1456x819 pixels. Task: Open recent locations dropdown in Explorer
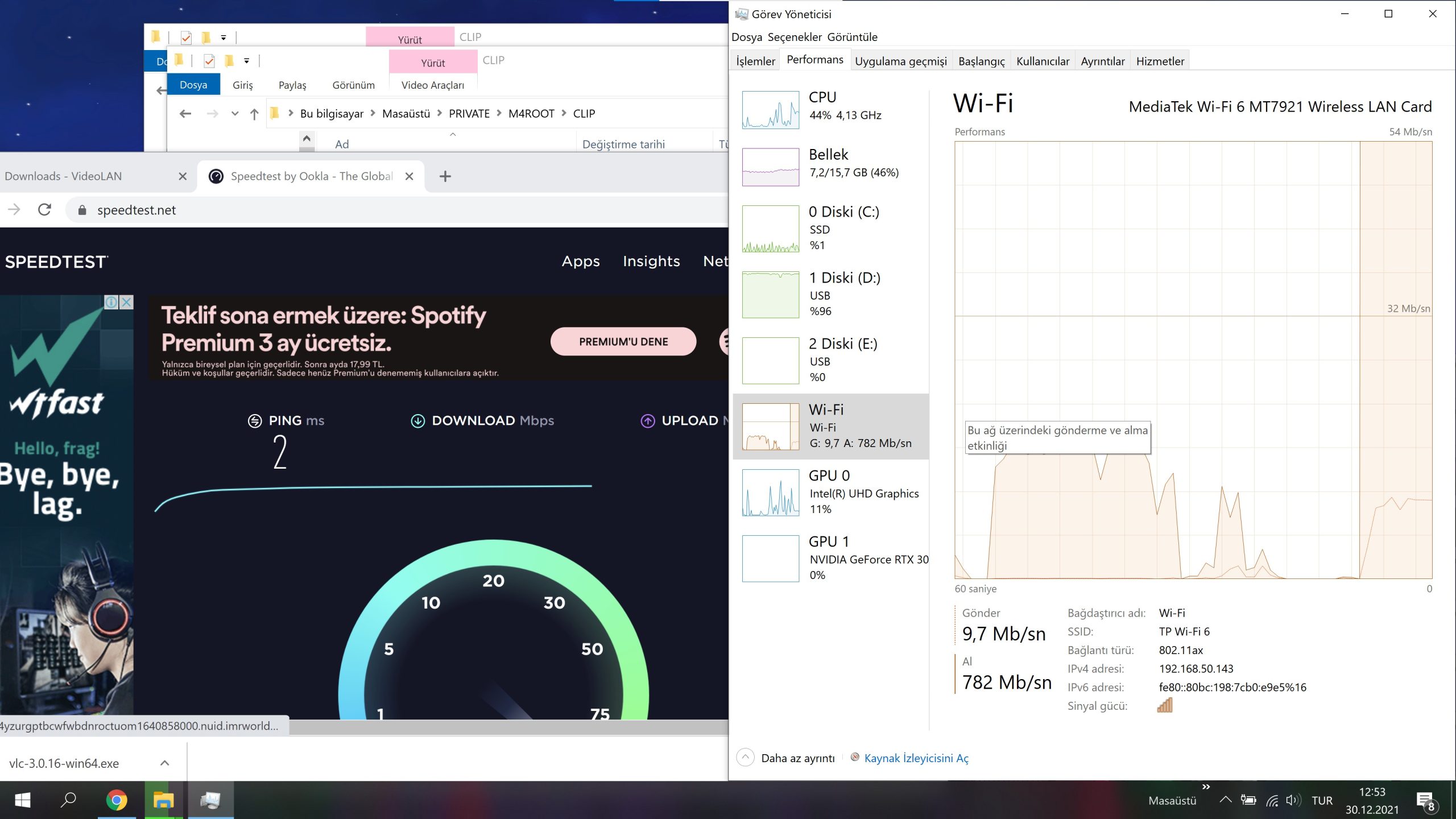click(x=235, y=114)
